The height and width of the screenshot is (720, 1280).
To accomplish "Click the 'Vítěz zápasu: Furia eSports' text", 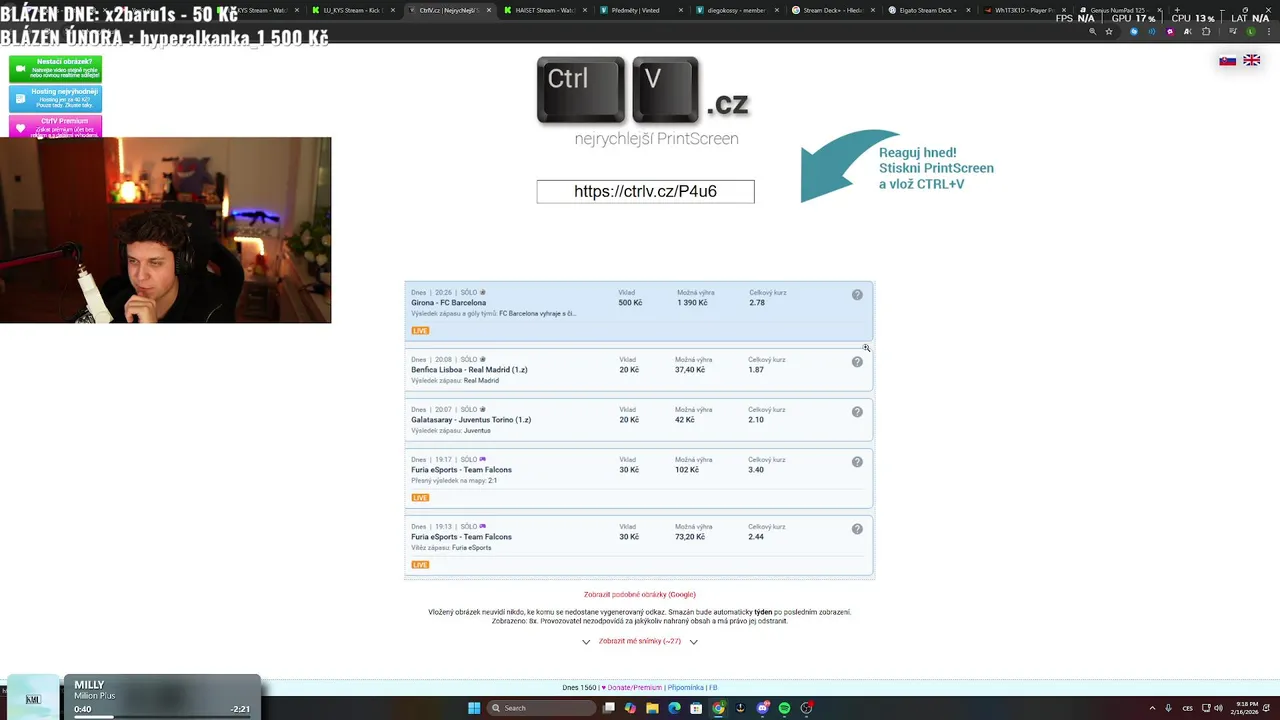I will click(451, 548).
